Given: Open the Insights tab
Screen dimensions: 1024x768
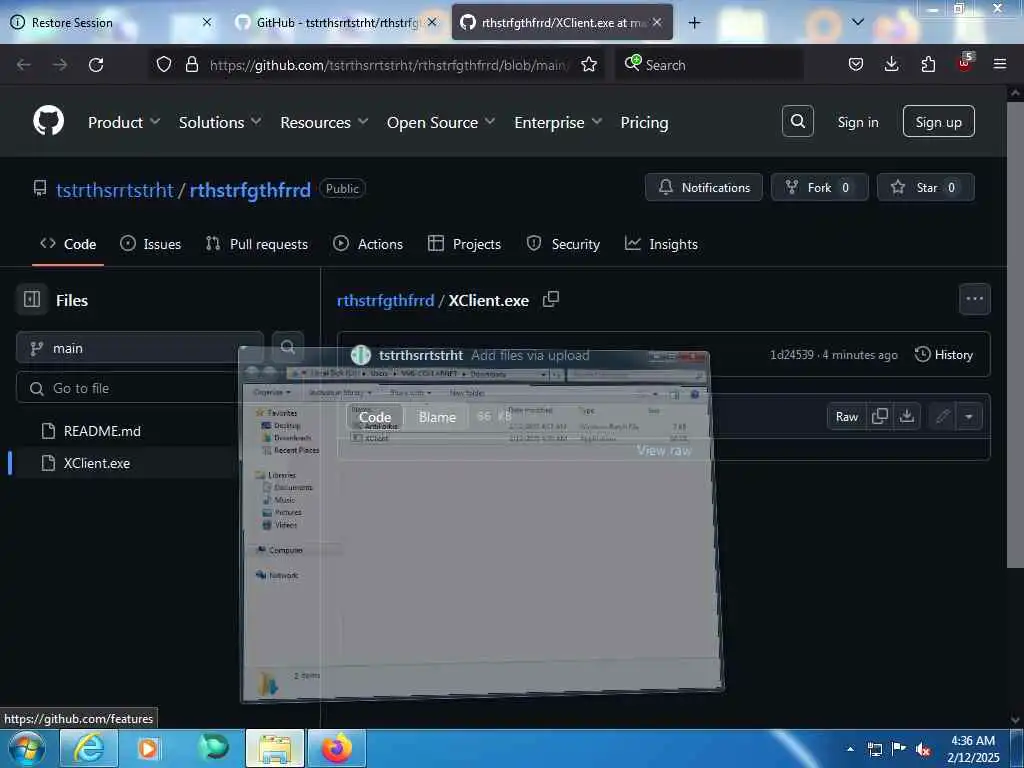Looking at the screenshot, I should click(662, 244).
